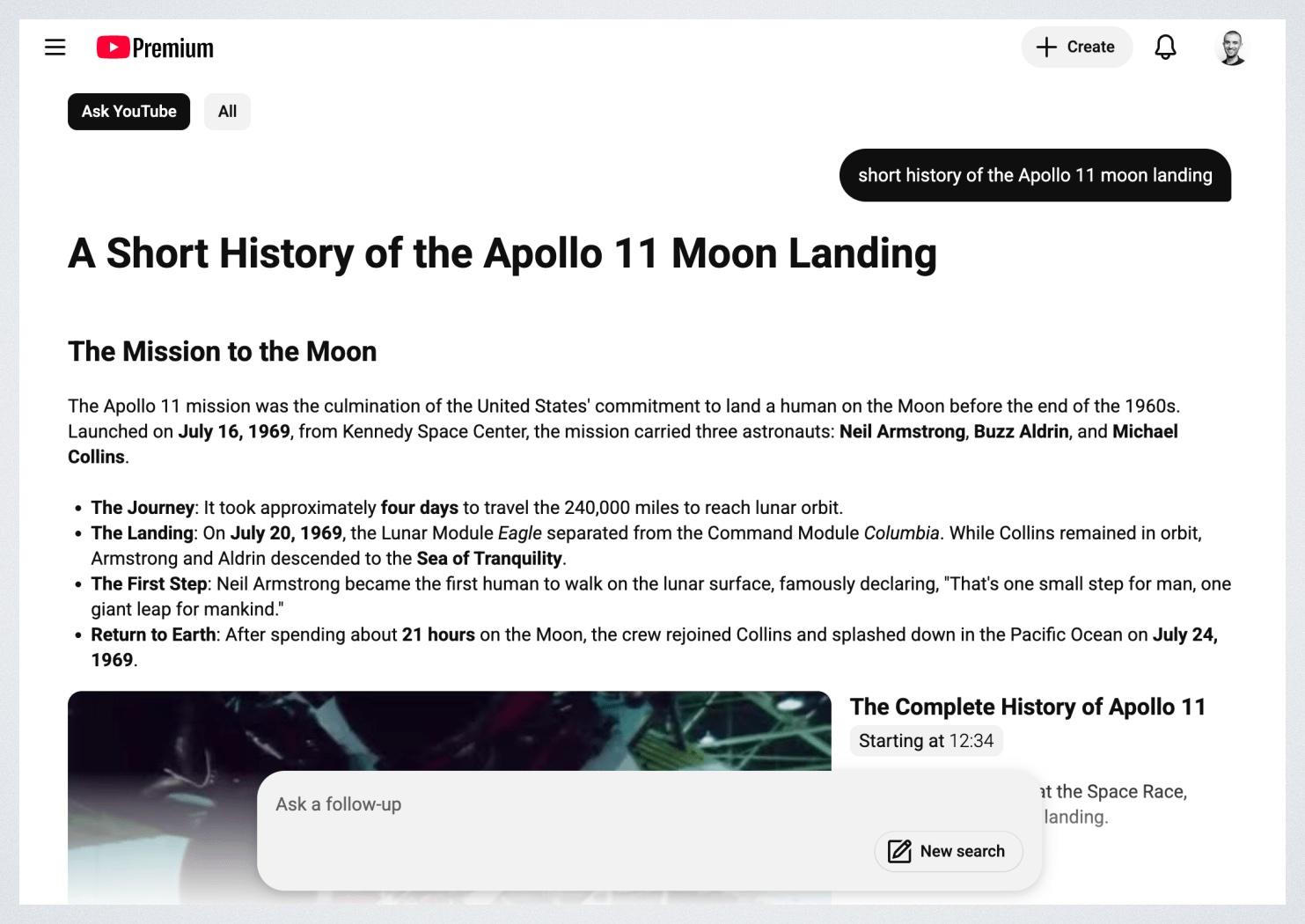Viewport: 1305px width, 924px height.
Task: Open "The Complete History of Apollo 11" title
Action: click(1027, 707)
